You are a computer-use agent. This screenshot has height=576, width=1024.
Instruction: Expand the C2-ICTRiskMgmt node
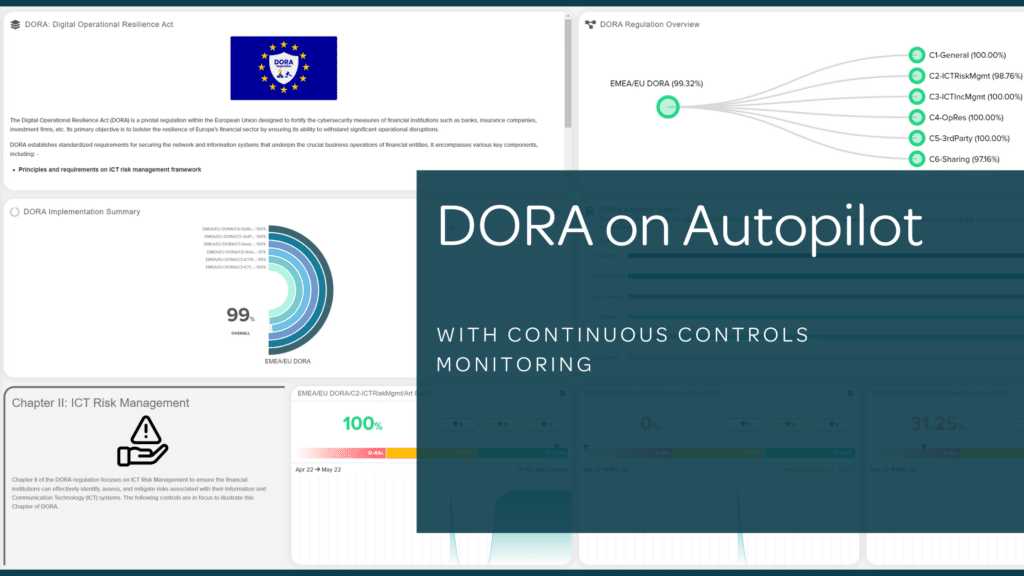[916, 74]
